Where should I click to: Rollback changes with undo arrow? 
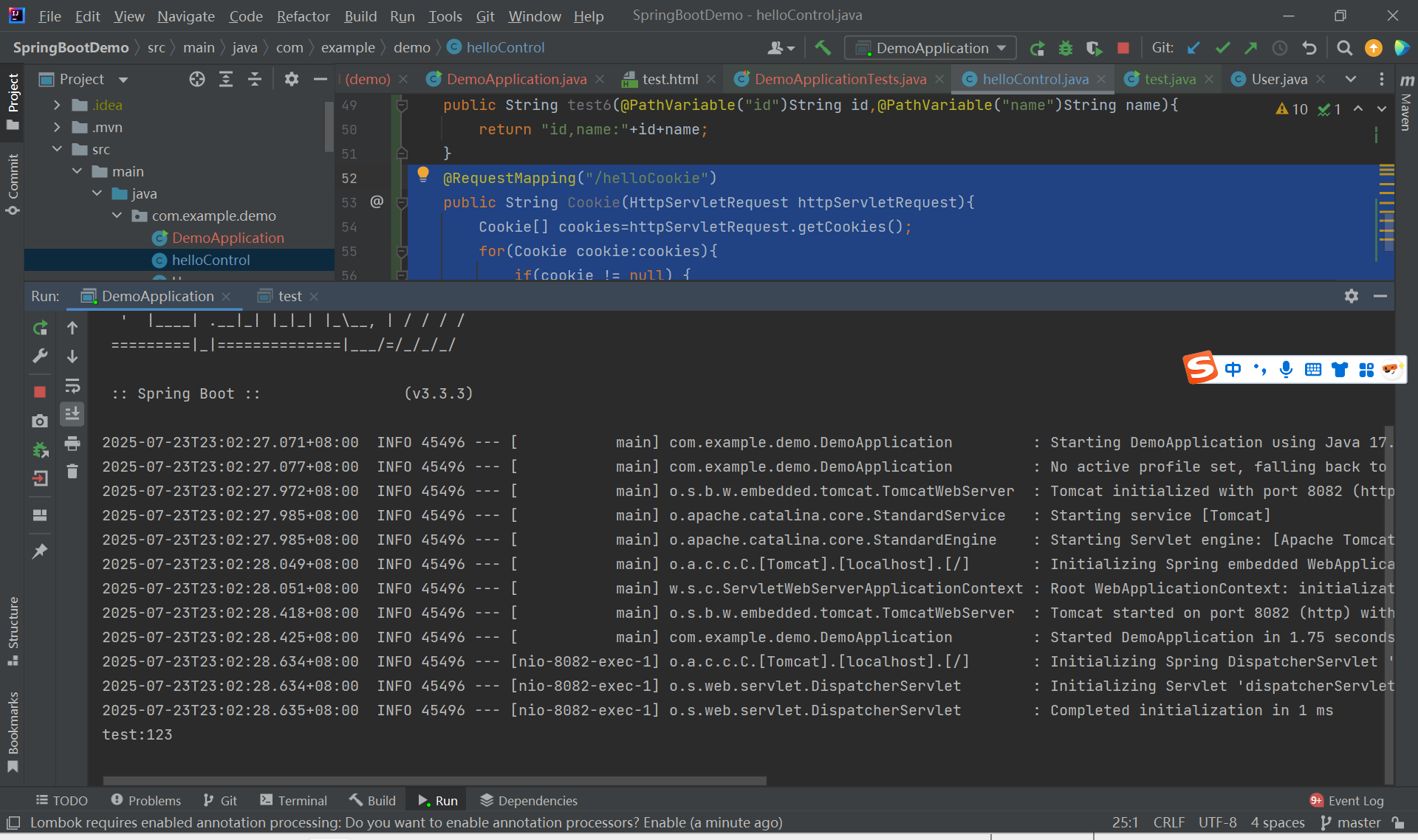point(1309,48)
